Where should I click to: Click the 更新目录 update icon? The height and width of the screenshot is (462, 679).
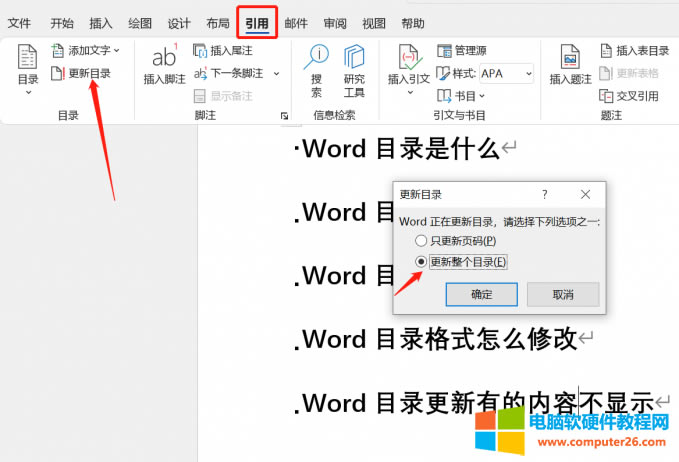pyautogui.click(x=57, y=73)
